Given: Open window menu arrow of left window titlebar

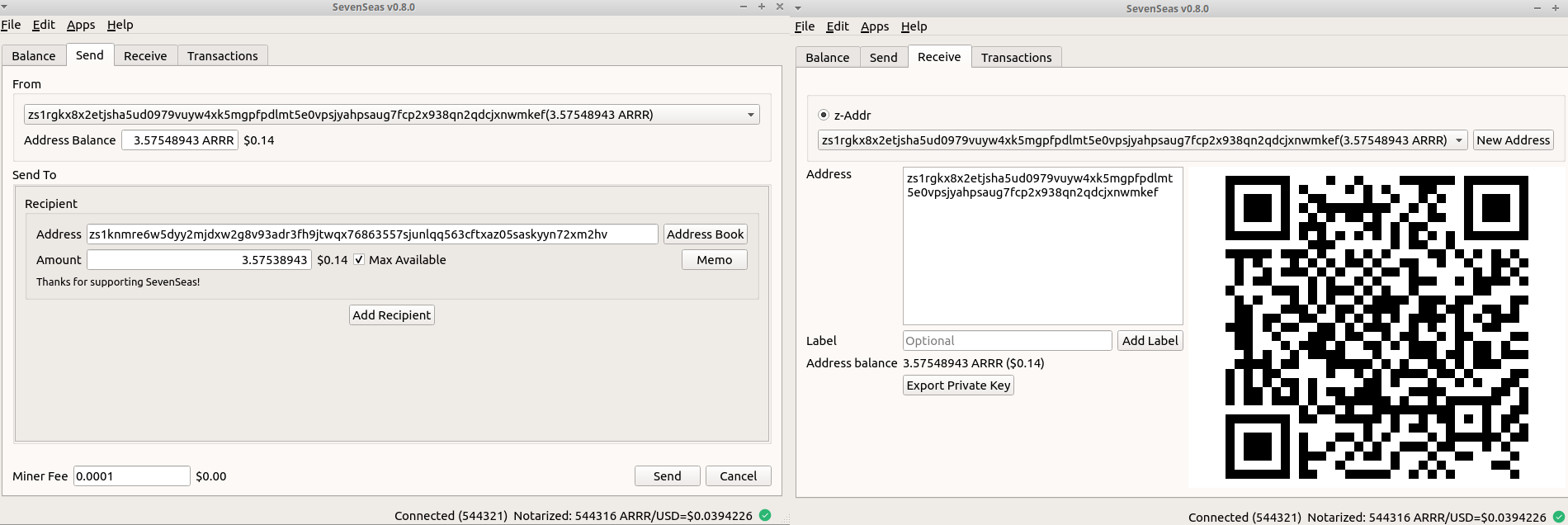Looking at the screenshot, I should [5, 7].
